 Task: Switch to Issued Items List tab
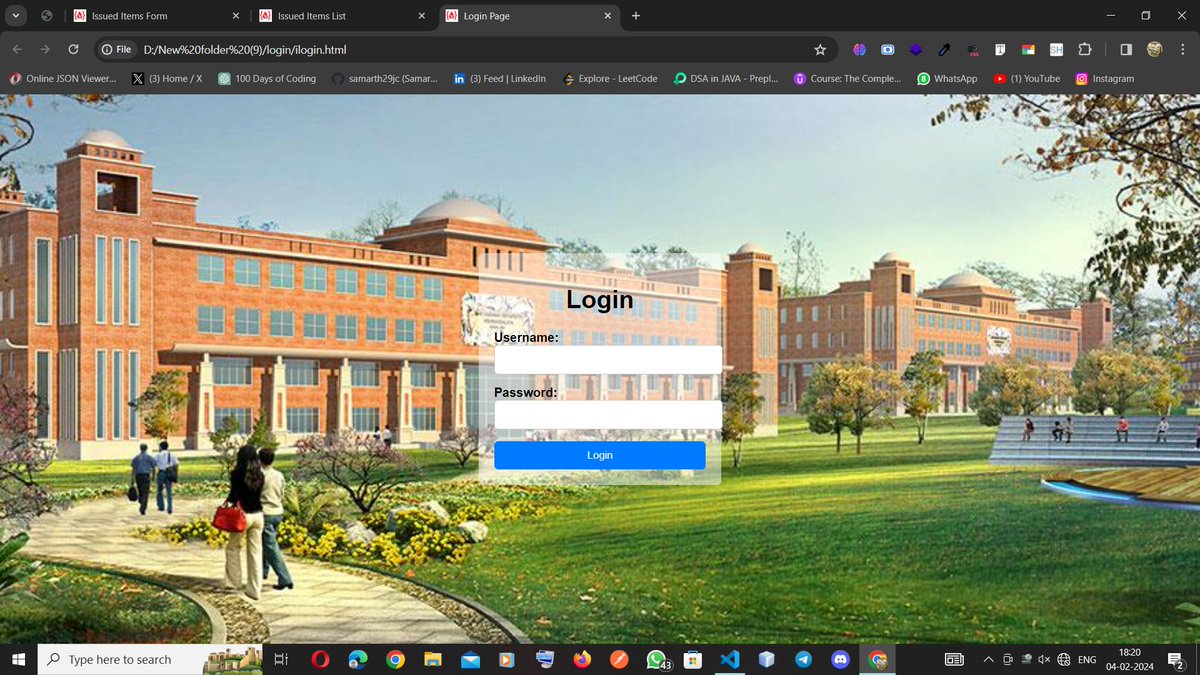(340, 16)
